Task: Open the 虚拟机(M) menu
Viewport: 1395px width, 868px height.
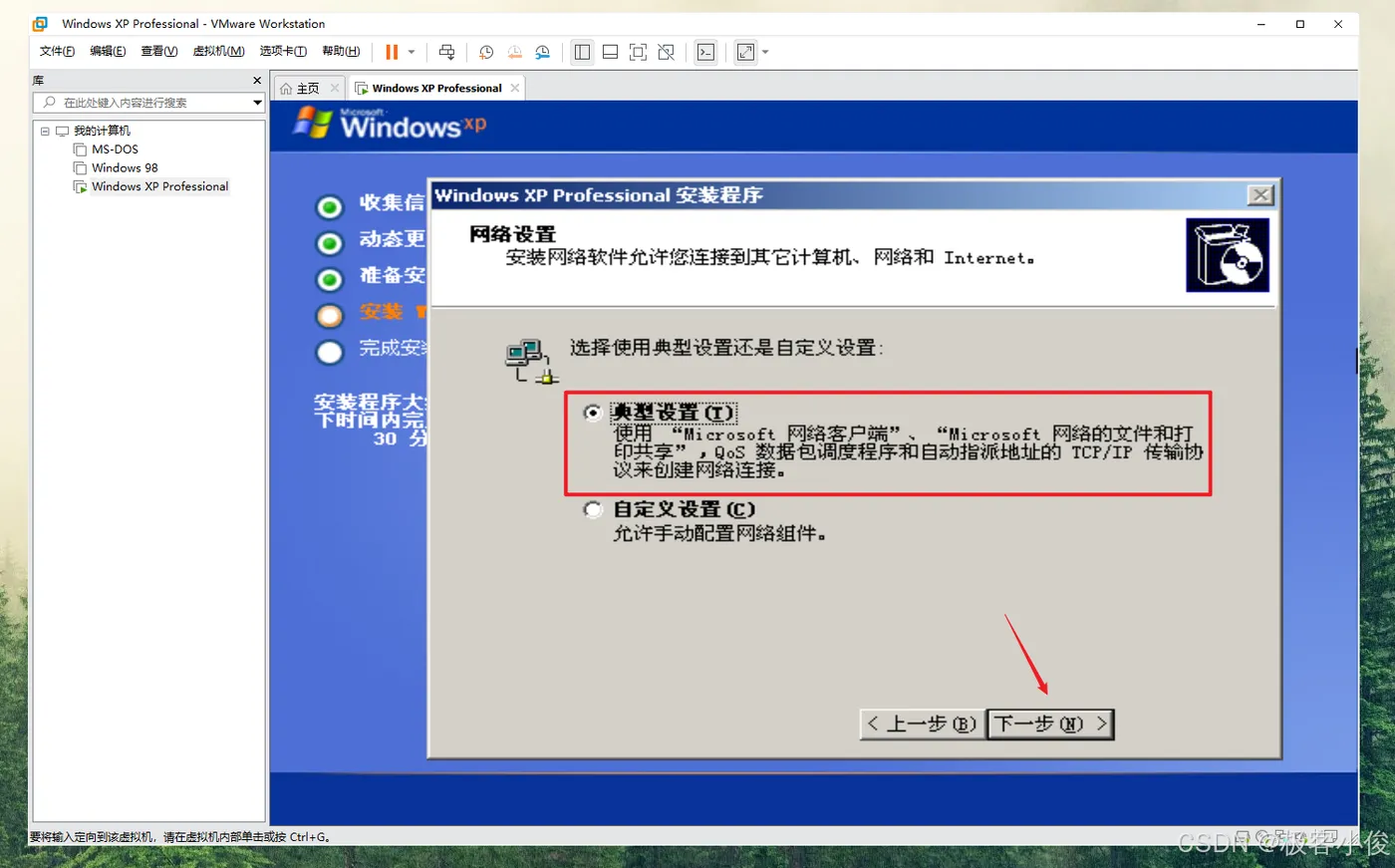Action: 219,51
